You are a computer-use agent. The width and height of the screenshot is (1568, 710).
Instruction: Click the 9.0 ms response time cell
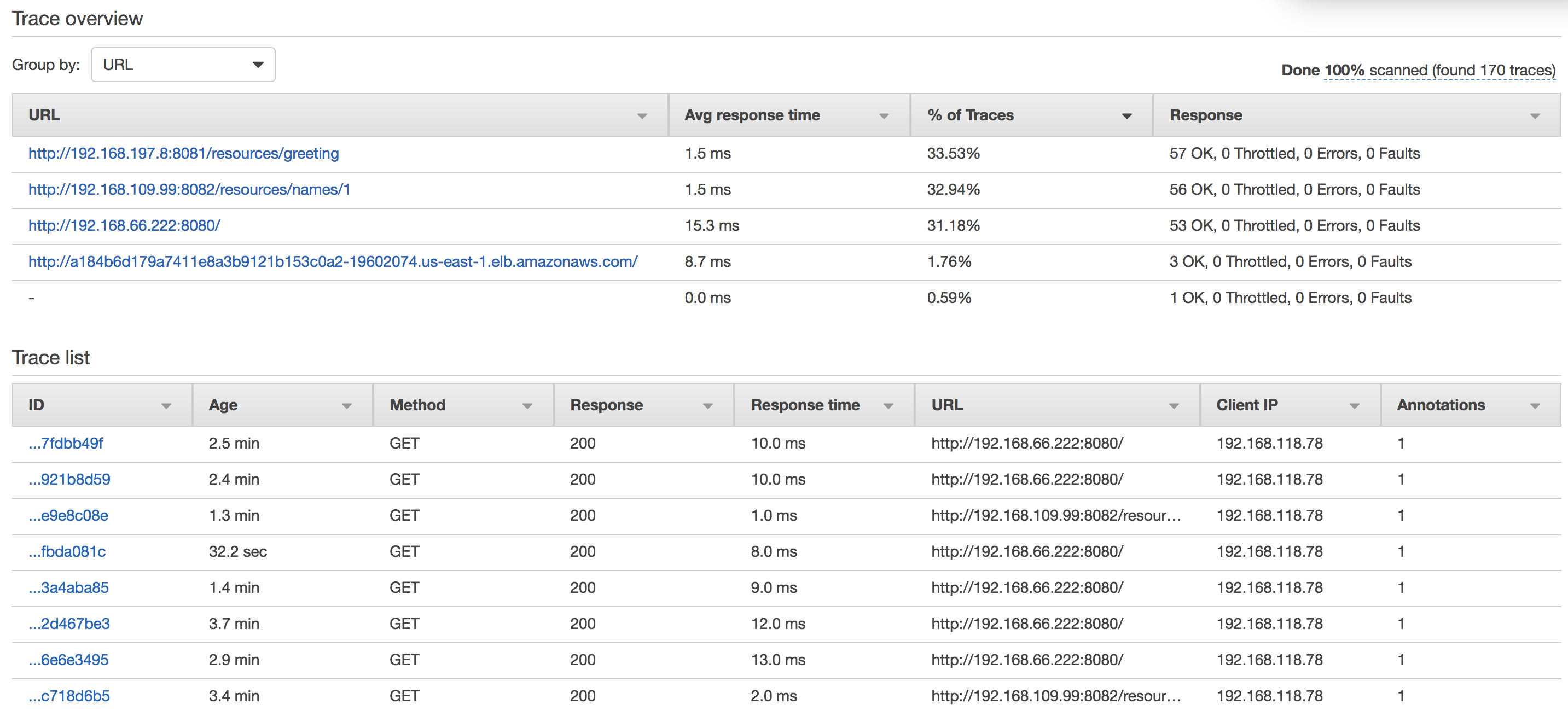(774, 587)
